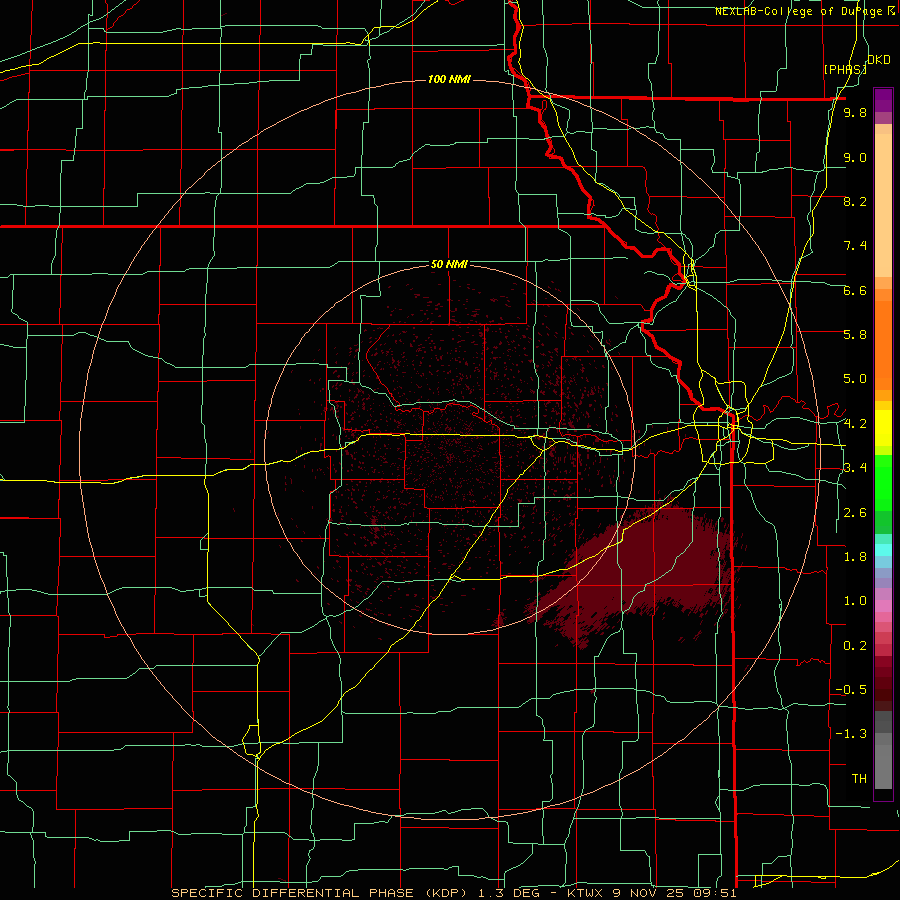Viewport: 900px width, 900px height.
Task: Pick the peach segment of the color bar
Action: pos(883,201)
